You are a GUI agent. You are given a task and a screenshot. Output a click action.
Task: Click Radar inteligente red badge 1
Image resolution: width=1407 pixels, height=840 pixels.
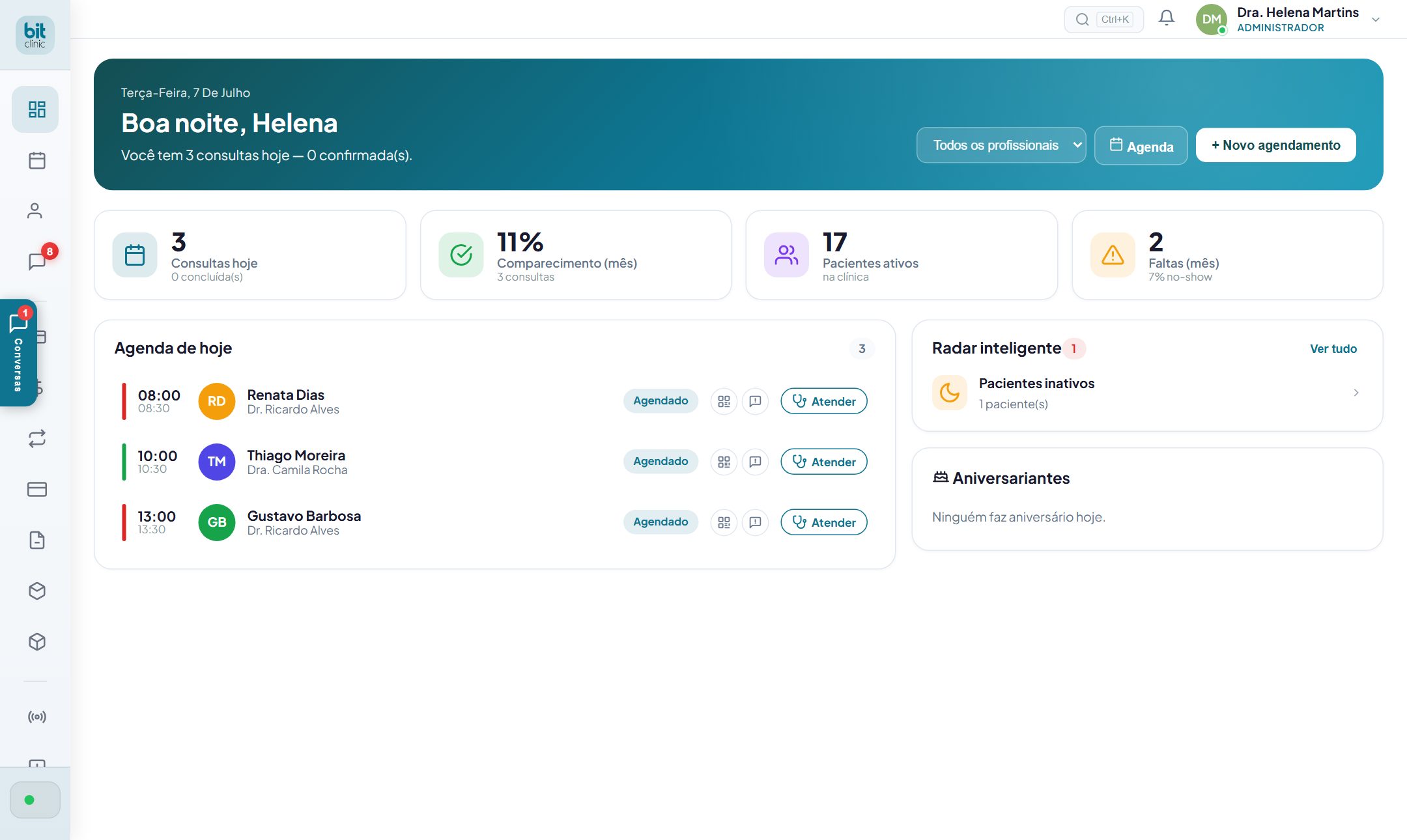(1074, 348)
